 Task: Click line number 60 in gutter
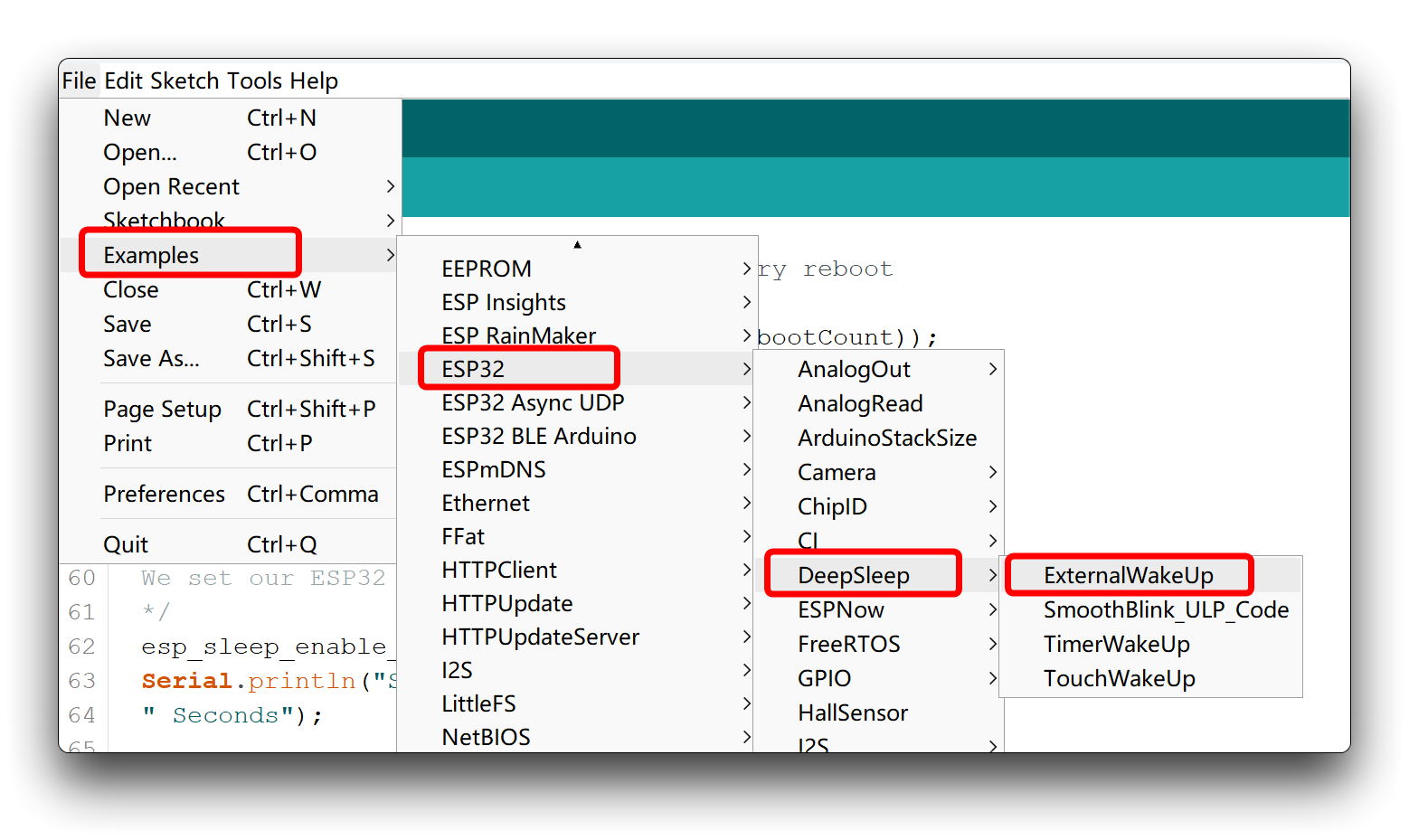81,578
